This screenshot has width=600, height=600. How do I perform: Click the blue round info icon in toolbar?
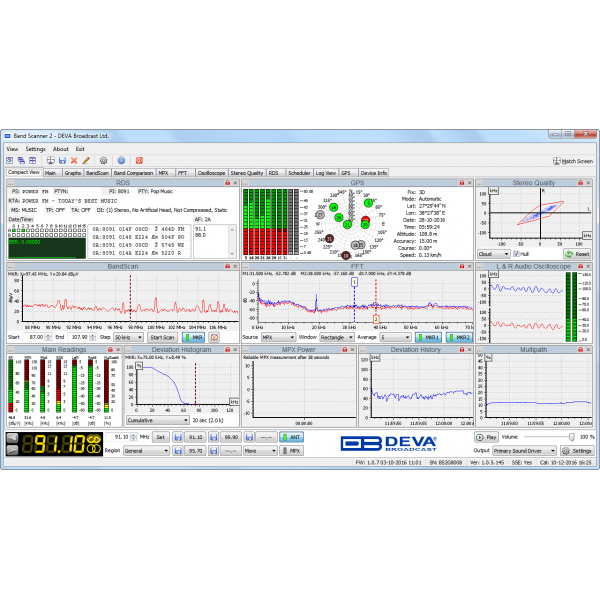[x=121, y=161]
